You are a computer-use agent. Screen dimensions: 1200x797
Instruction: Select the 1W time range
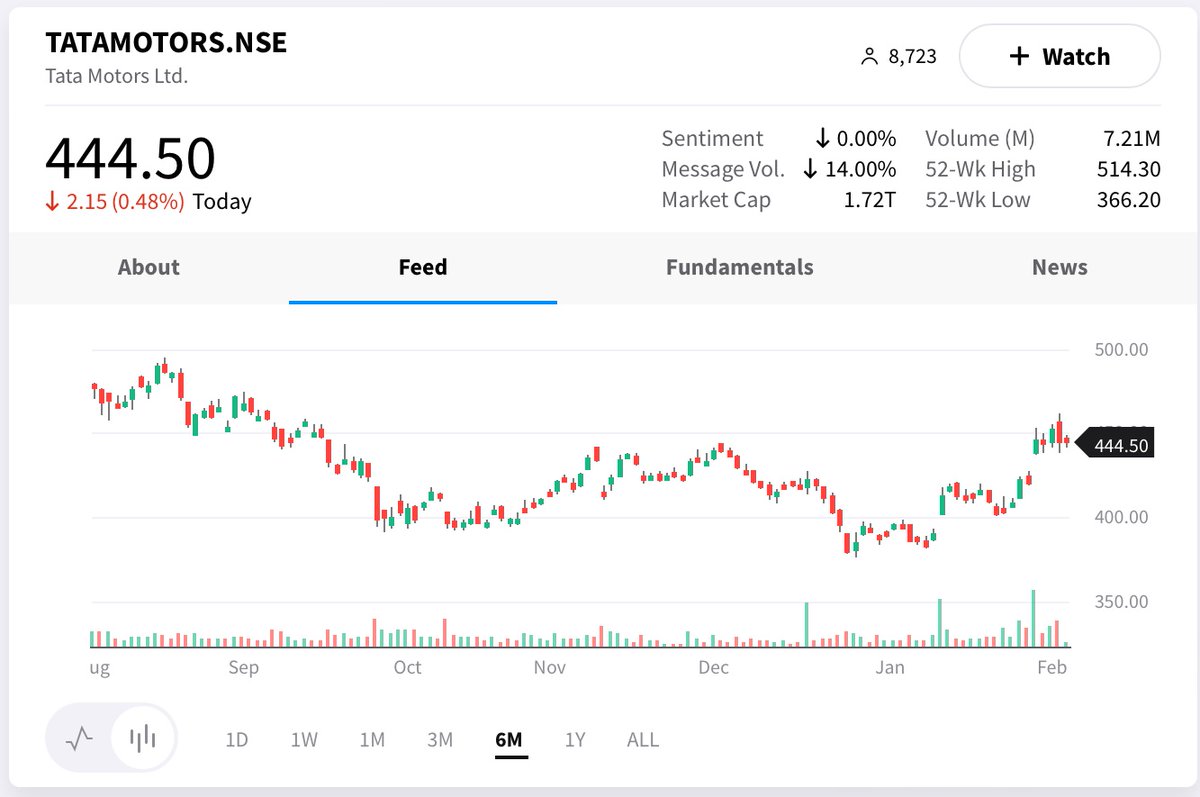[x=304, y=740]
